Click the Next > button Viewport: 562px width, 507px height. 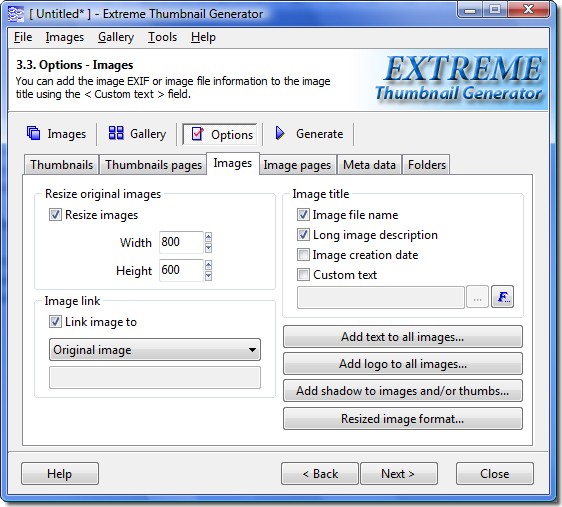click(399, 474)
